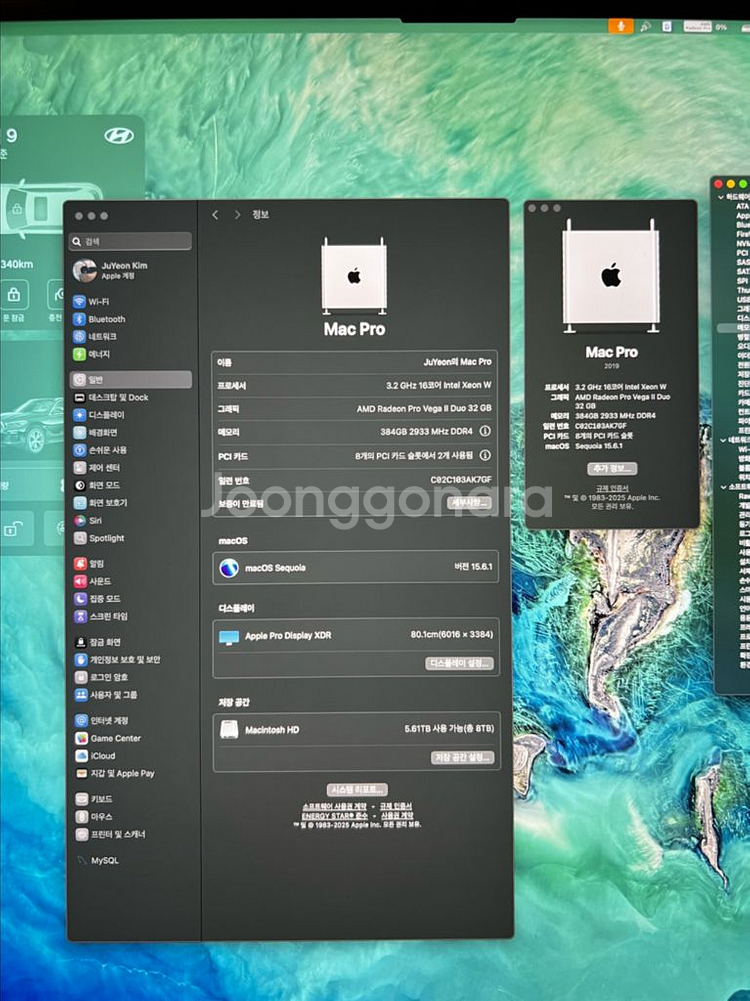The height and width of the screenshot is (1001, 750).
Task: Collapse 네트워크 tree in System Information
Action: pyautogui.click(x=723, y=440)
